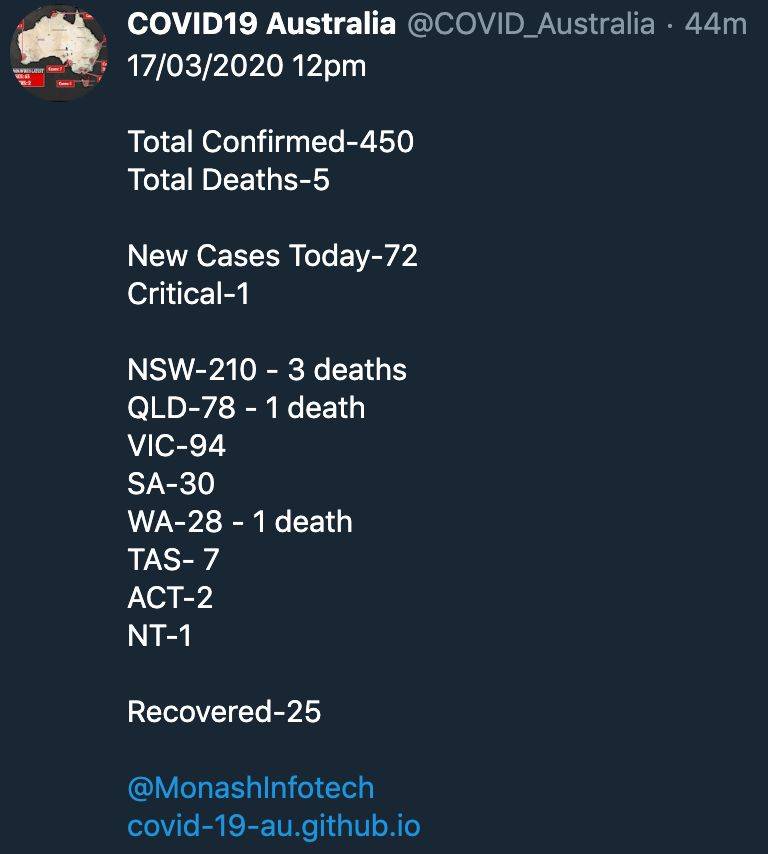
Task: Click the NSW-210 - 3 deaths line
Action: click(x=267, y=369)
